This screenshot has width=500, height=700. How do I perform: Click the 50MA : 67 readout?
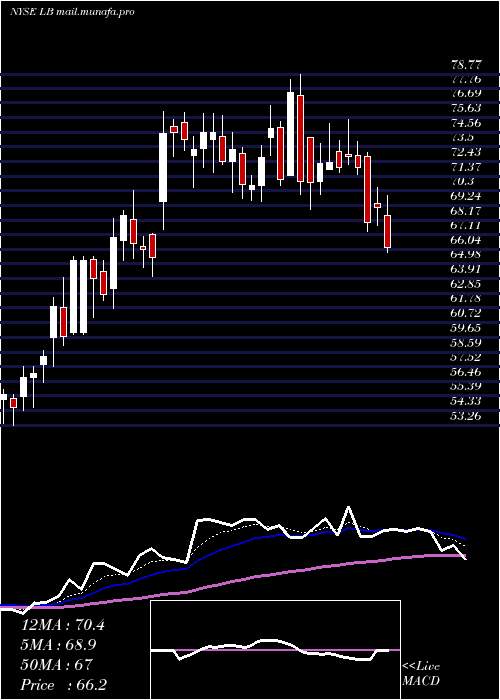(x=57, y=664)
